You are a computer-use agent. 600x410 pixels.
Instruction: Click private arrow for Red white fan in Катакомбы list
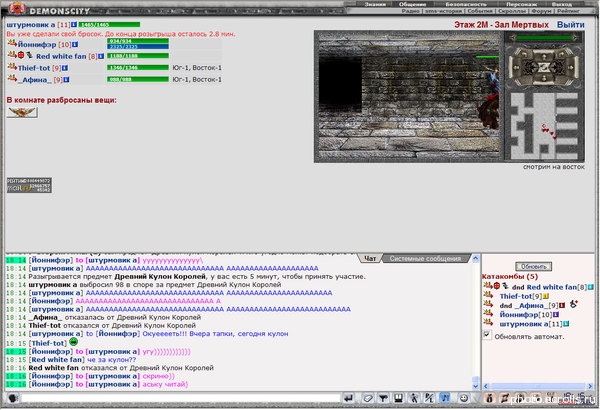click(488, 286)
